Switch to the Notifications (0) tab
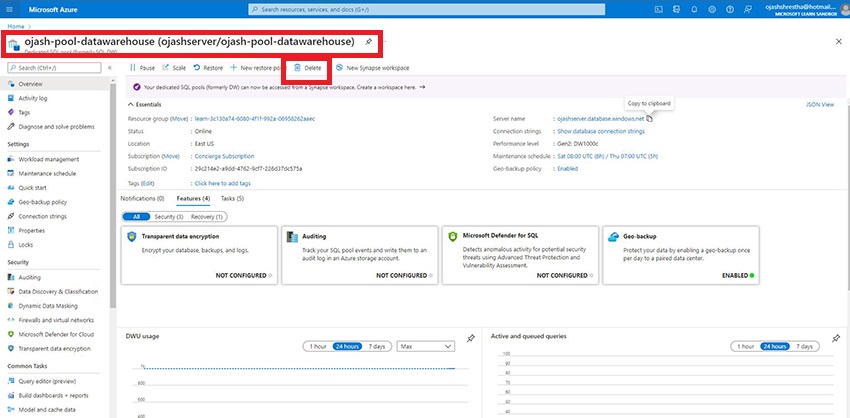 tap(142, 198)
